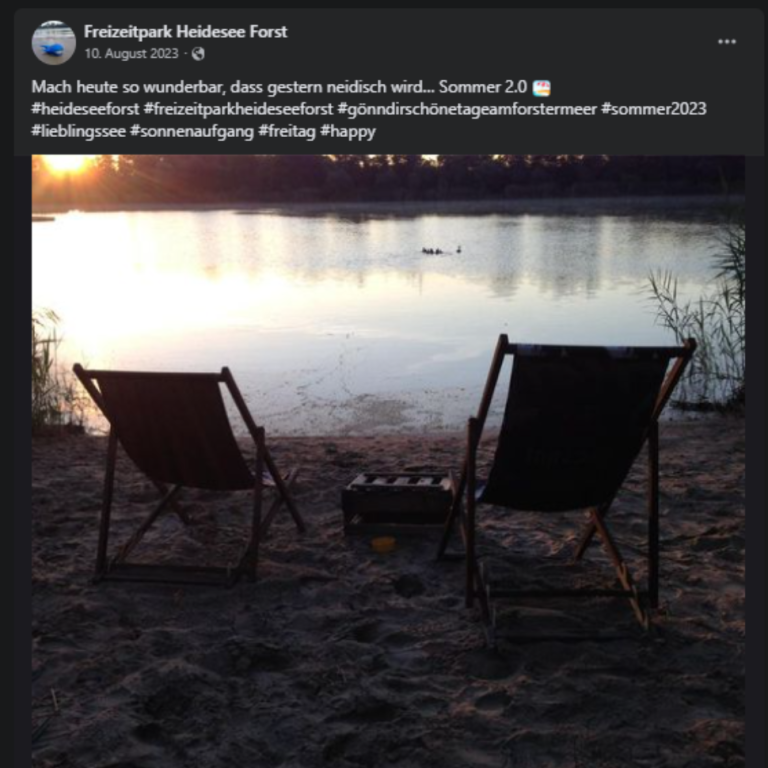768x768 pixels.
Task: Open the #lieblingssee hashtag
Action: [79, 131]
